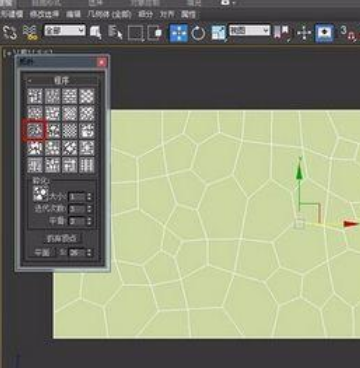Close the floating topology panel

(x=102, y=62)
